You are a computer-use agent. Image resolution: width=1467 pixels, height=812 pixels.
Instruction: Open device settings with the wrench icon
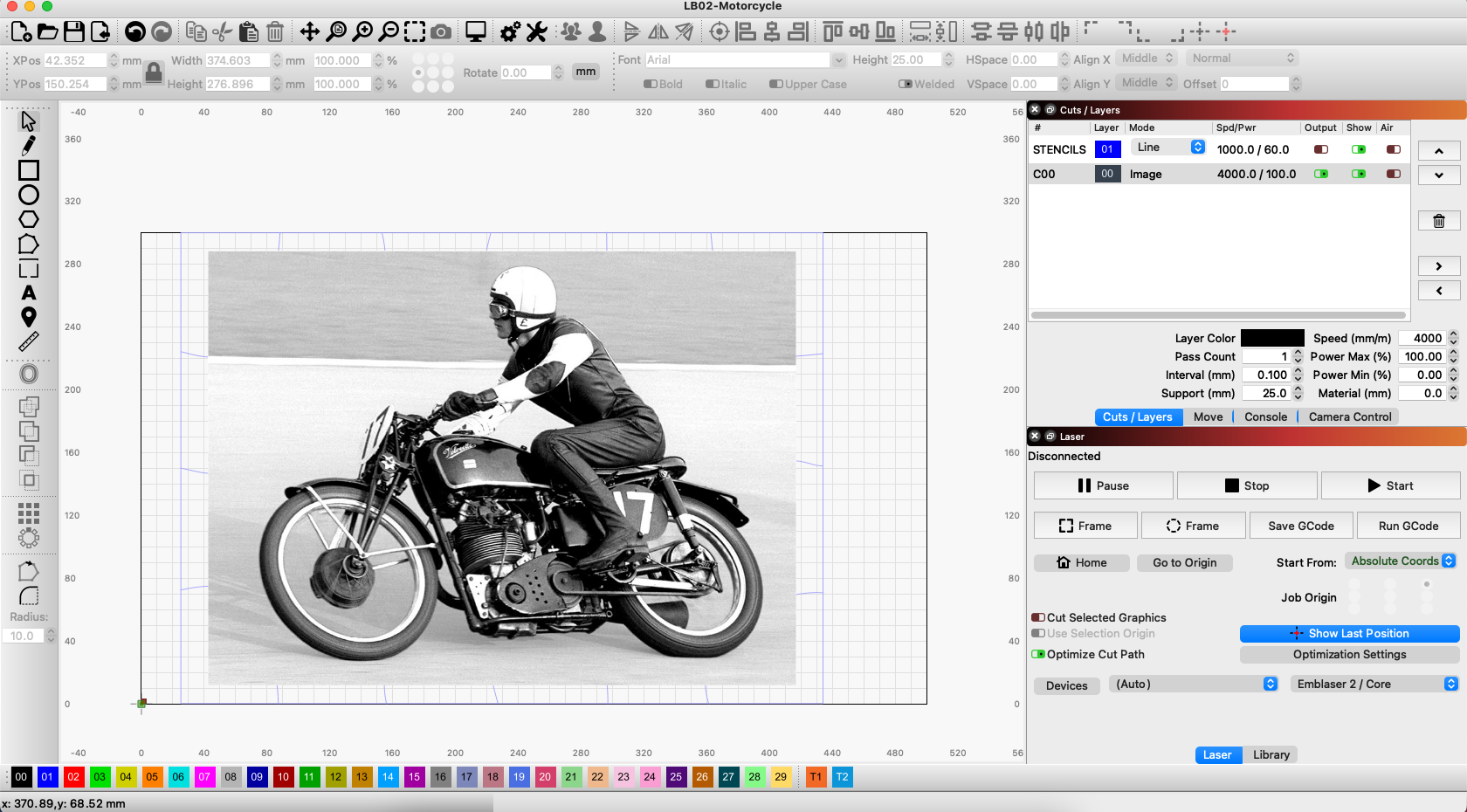[x=535, y=31]
